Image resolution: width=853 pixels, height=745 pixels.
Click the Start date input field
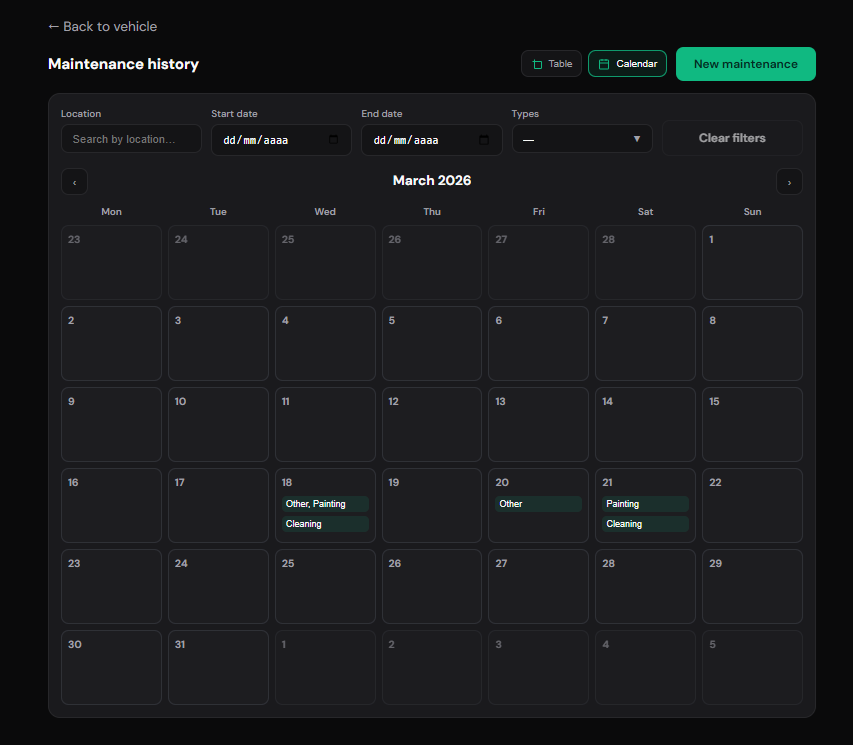(281, 140)
